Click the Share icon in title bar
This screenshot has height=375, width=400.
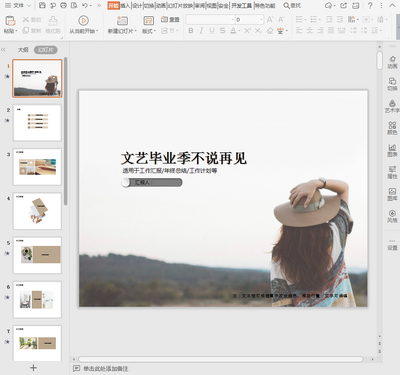tap(343, 5)
